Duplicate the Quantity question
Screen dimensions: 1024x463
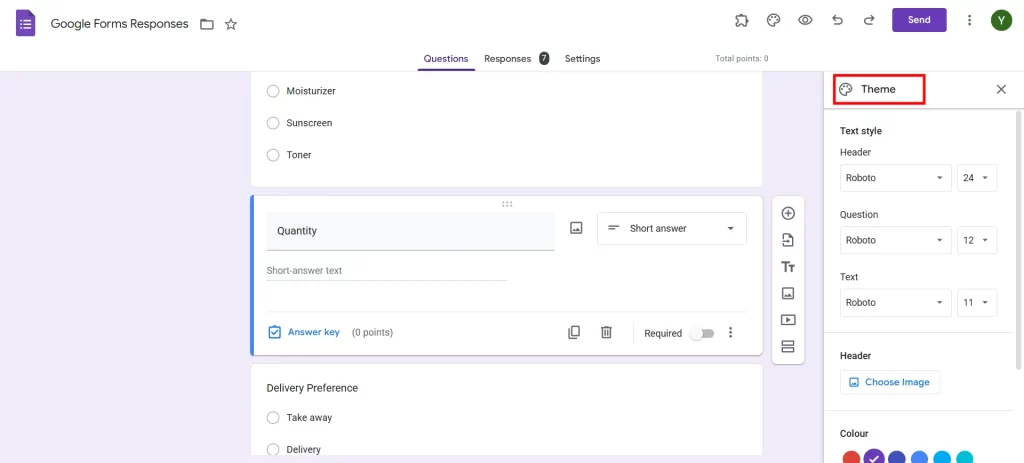(574, 332)
